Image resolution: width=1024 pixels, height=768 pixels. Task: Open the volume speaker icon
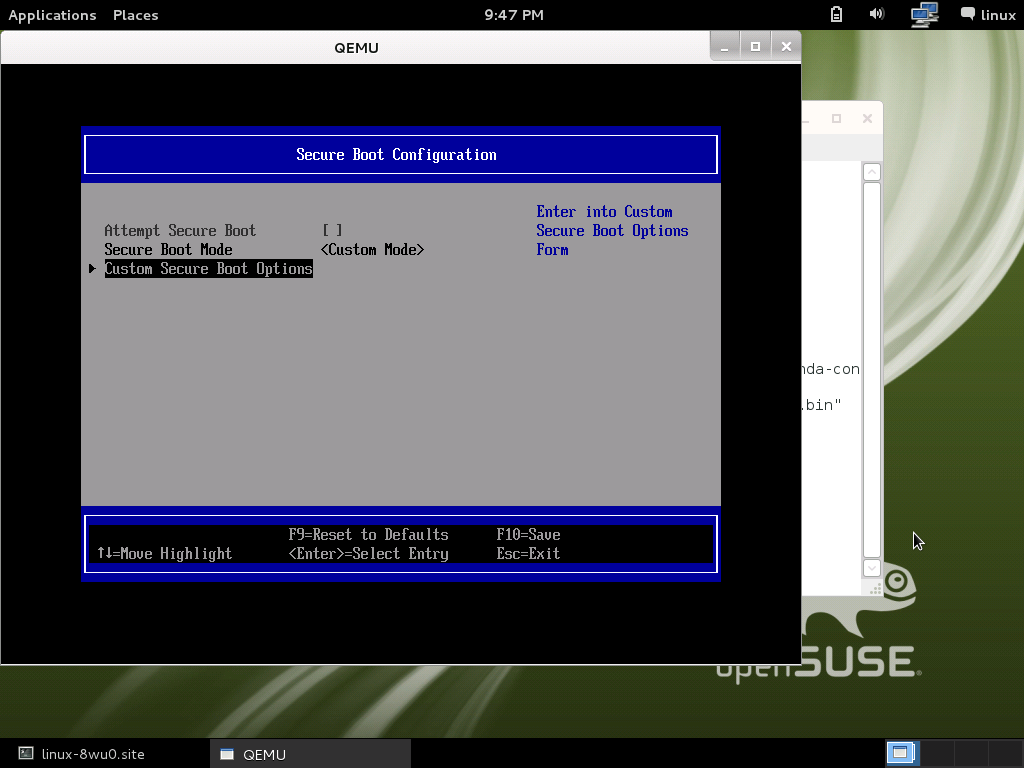(x=877, y=14)
